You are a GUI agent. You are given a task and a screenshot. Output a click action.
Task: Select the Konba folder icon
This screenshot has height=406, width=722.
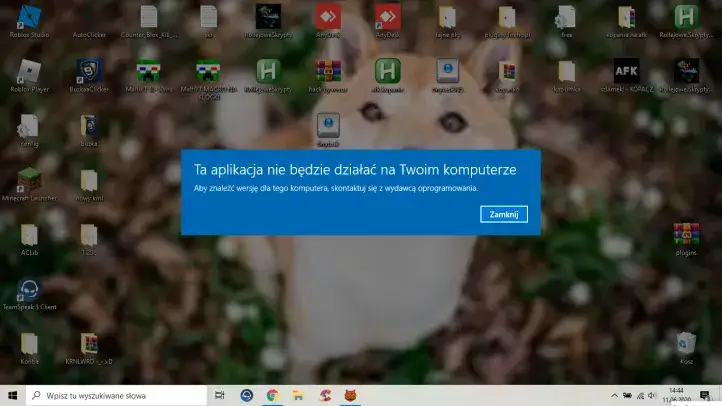point(29,348)
